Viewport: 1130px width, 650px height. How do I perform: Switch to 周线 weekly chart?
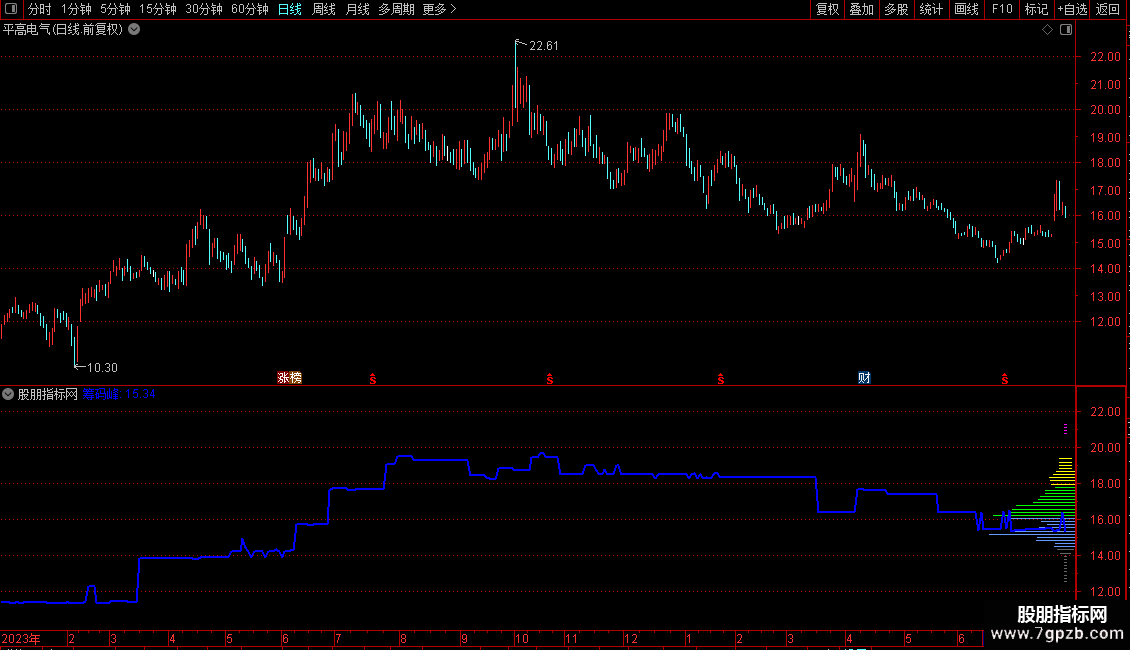pyautogui.click(x=324, y=9)
